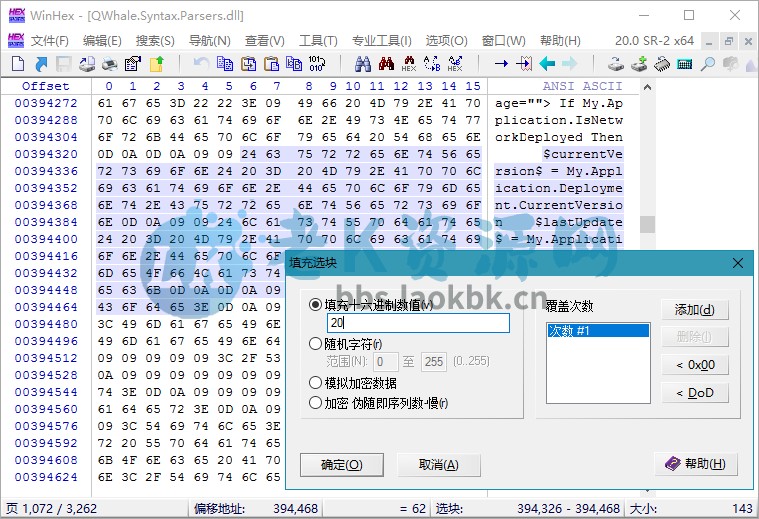Click the hex view scrollbar thumb

click(647, 224)
